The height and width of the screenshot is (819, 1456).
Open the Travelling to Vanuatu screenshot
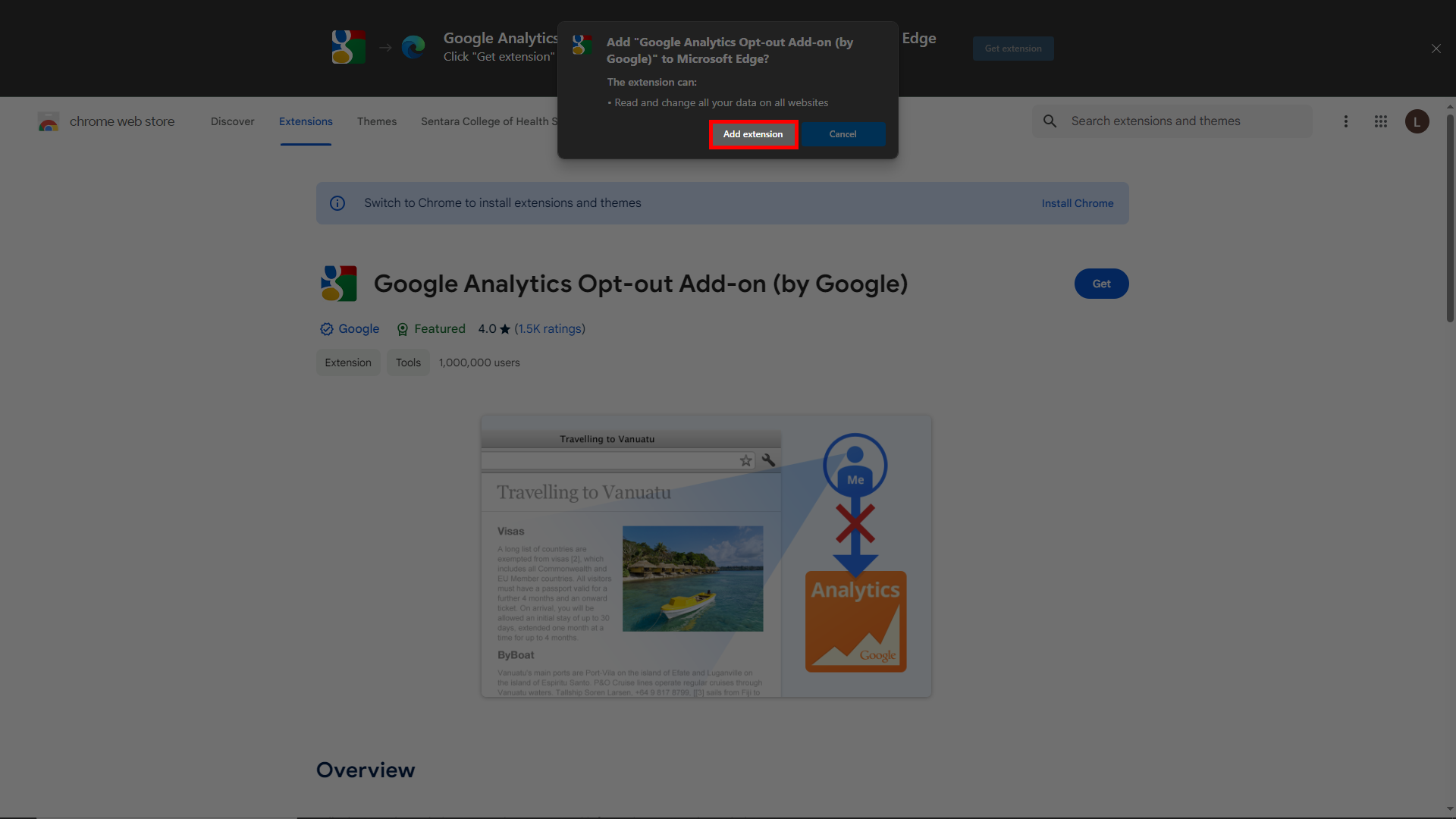click(x=706, y=556)
